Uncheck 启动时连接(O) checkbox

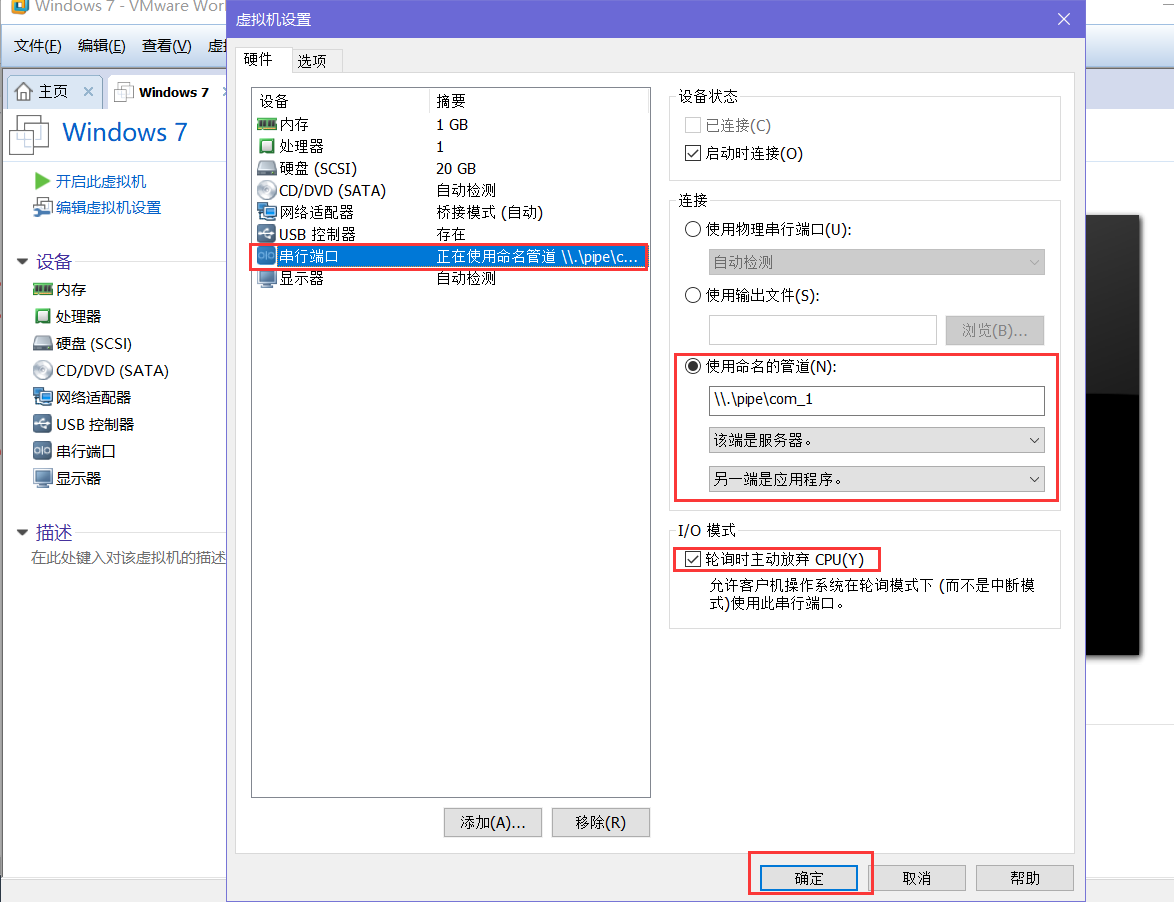693,153
